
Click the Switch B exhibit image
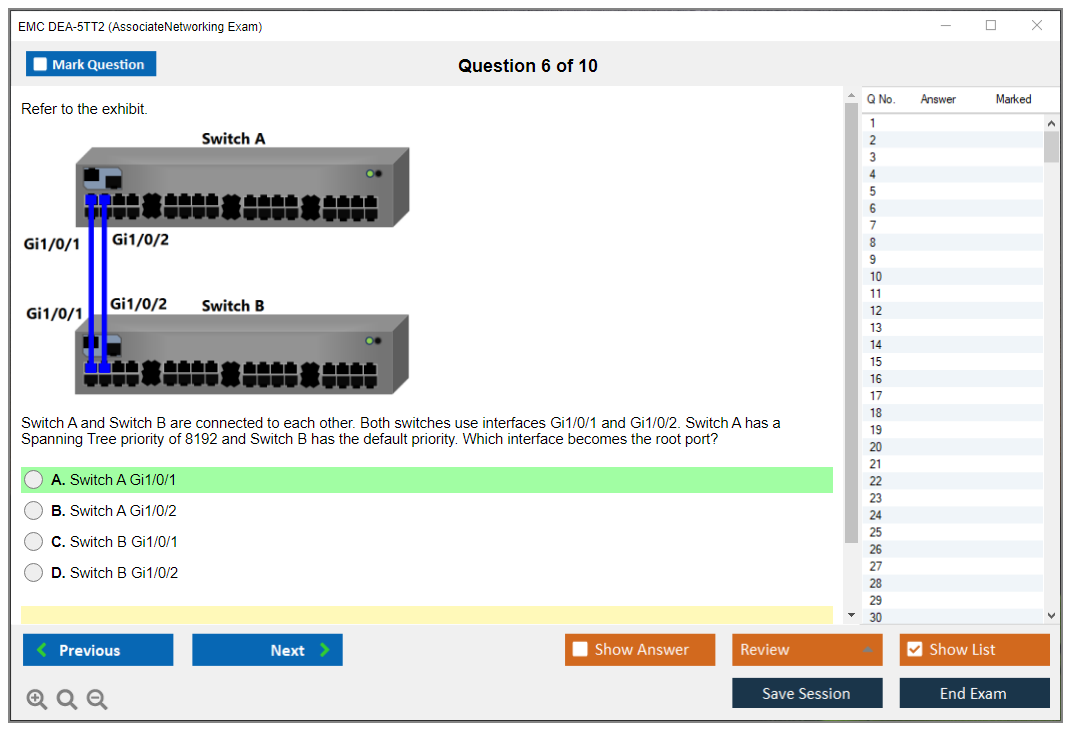[x=242, y=355]
